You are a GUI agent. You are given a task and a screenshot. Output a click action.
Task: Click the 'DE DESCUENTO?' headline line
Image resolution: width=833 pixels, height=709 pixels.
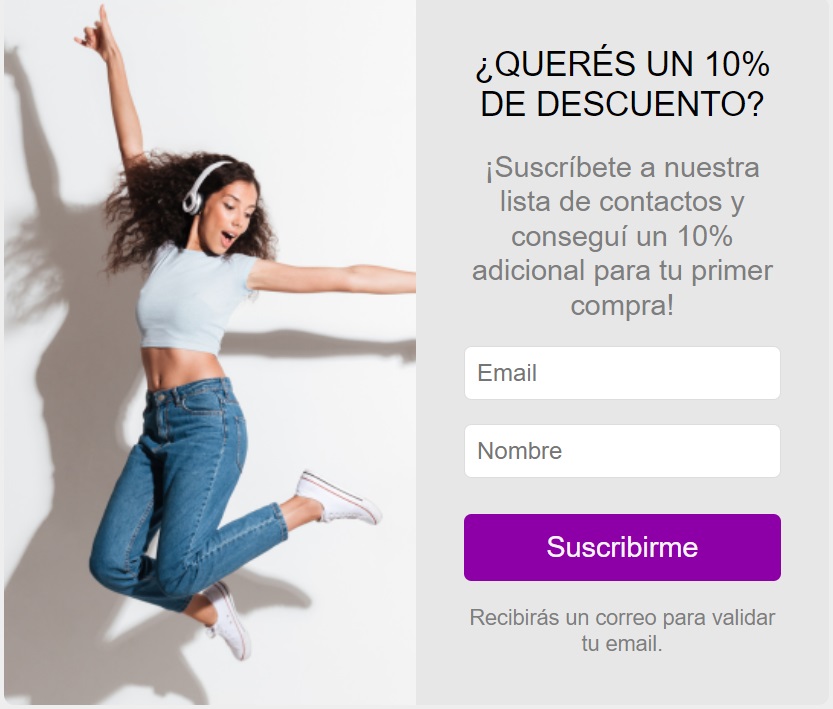[x=622, y=103]
